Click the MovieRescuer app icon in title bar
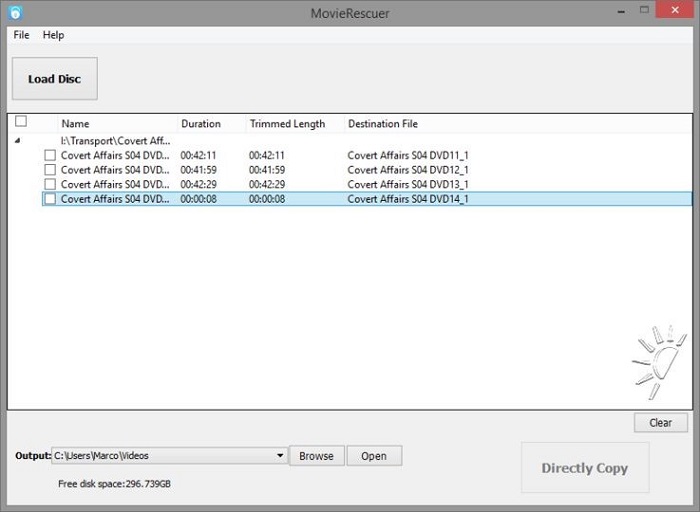This screenshot has width=700, height=512. [x=15, y=12]
